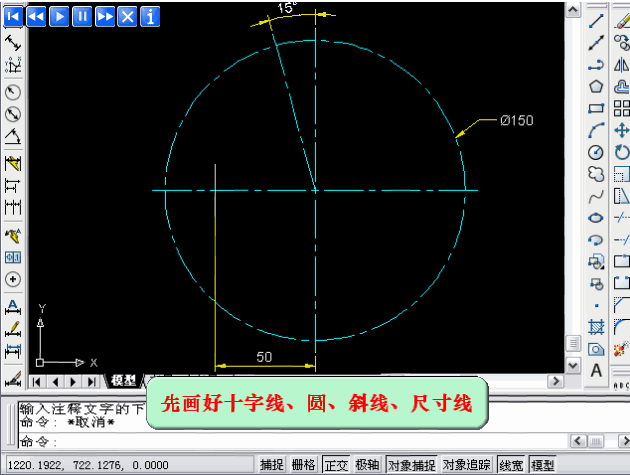Select the Baseline dimension tool
This screenshot has height=475, width=630.
click(x=13, y=186)
